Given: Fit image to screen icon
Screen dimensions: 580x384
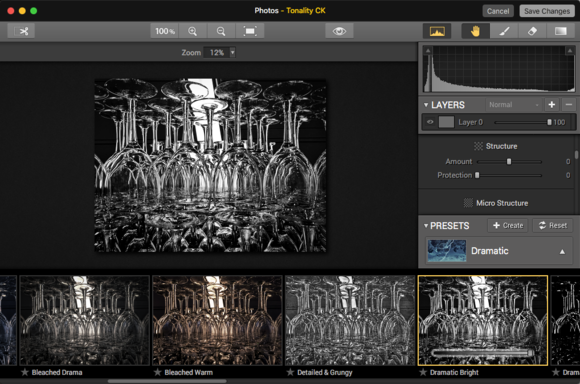Looking at the screenshot, I should pyautogui.click(x=250, y=31).
